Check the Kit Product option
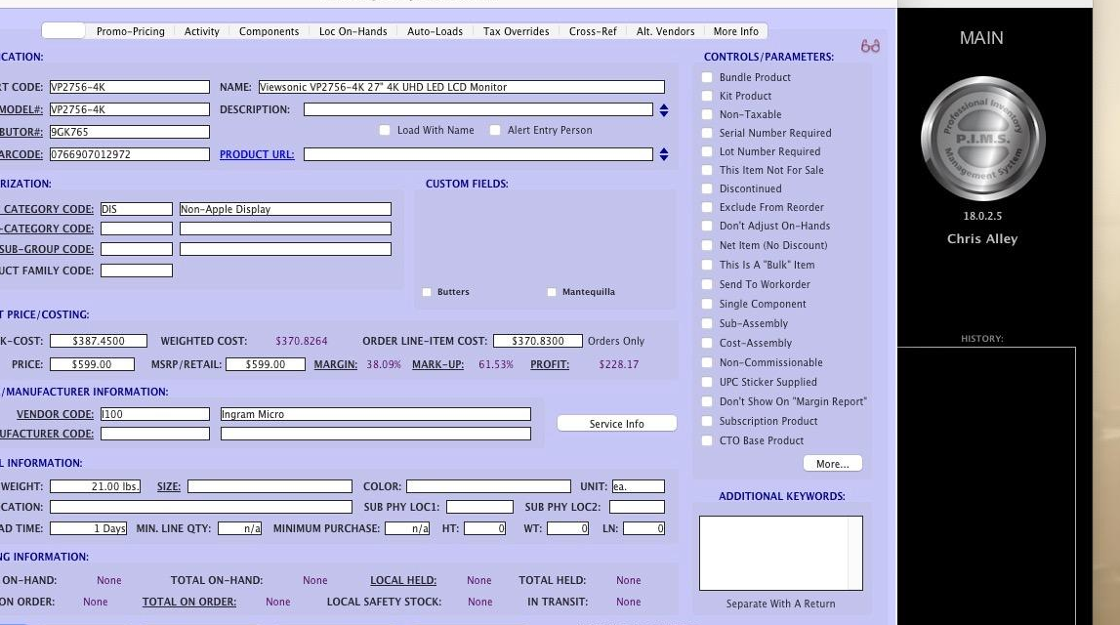 [x=707, y=96]
